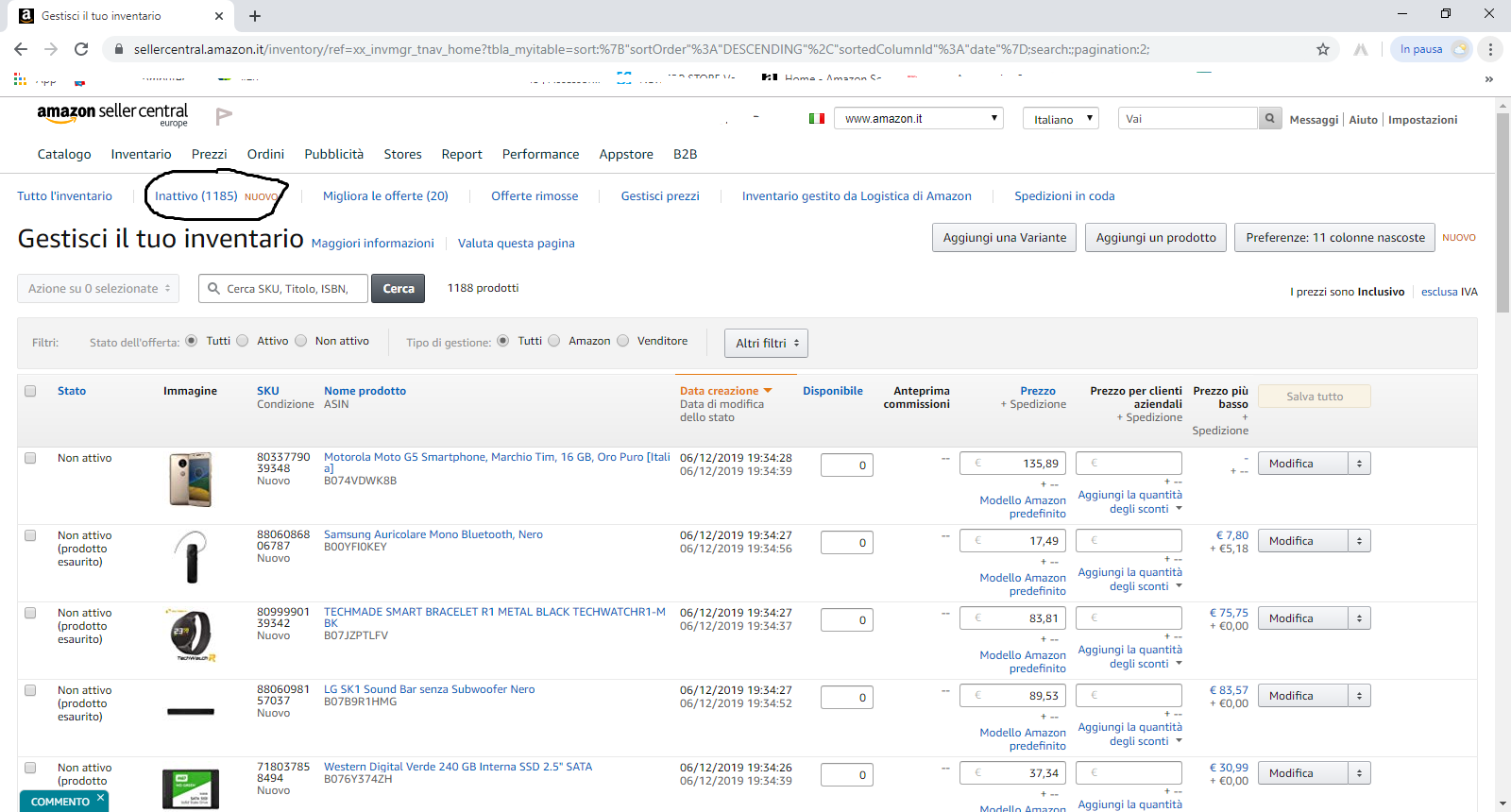Open TECHMADE smart bracelet thumbnail
Viewport: 1511px width, 812px height.
[x=190, y=634]
